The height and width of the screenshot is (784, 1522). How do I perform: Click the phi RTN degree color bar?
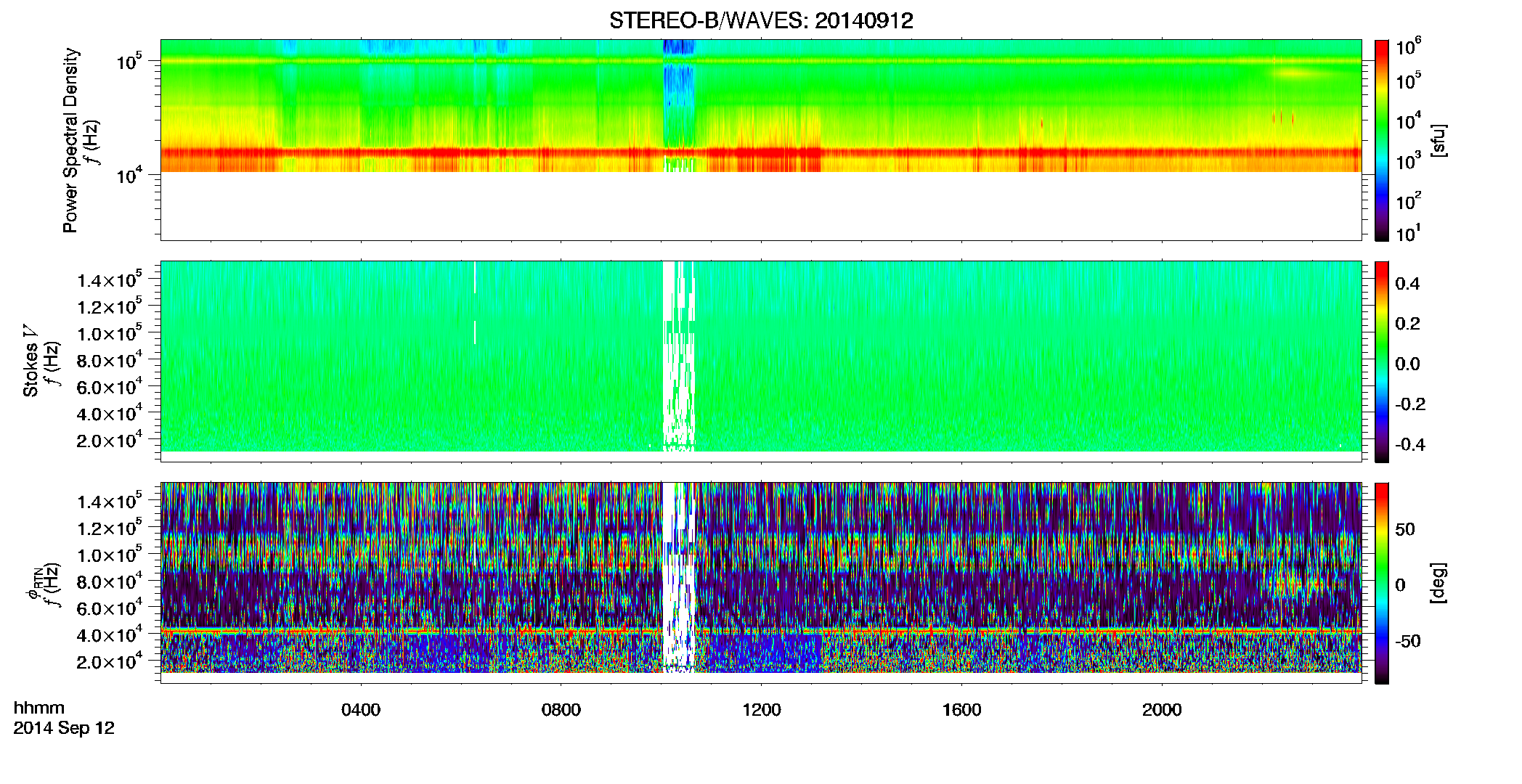pyautogui.click(x=1382, y=583)
